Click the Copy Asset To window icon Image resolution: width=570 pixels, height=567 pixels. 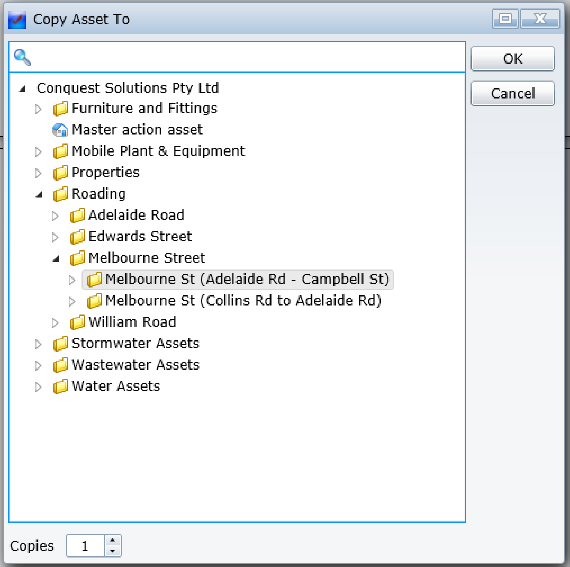tap(17, 20)
